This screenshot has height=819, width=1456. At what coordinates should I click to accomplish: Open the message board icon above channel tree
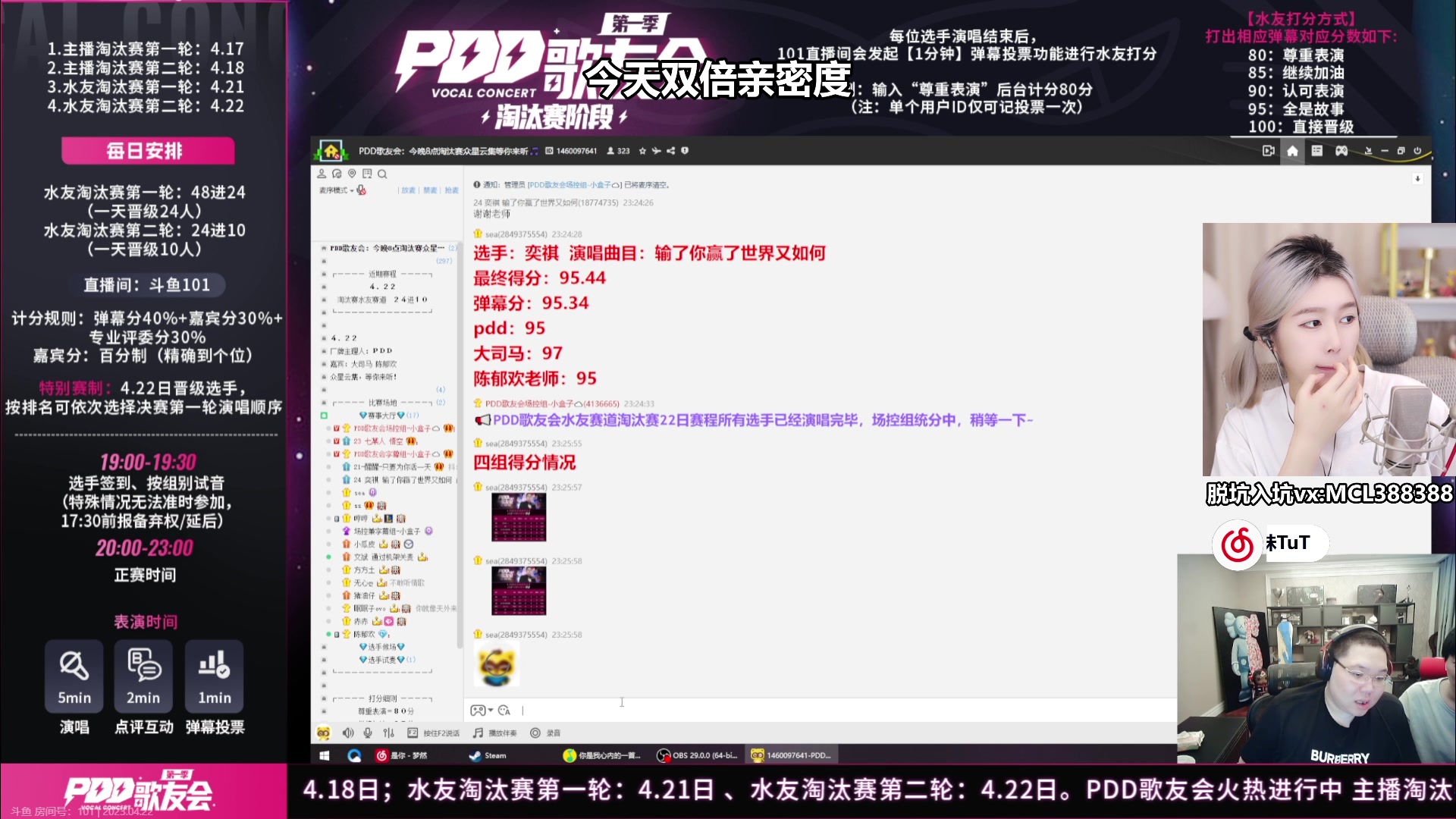367,174
